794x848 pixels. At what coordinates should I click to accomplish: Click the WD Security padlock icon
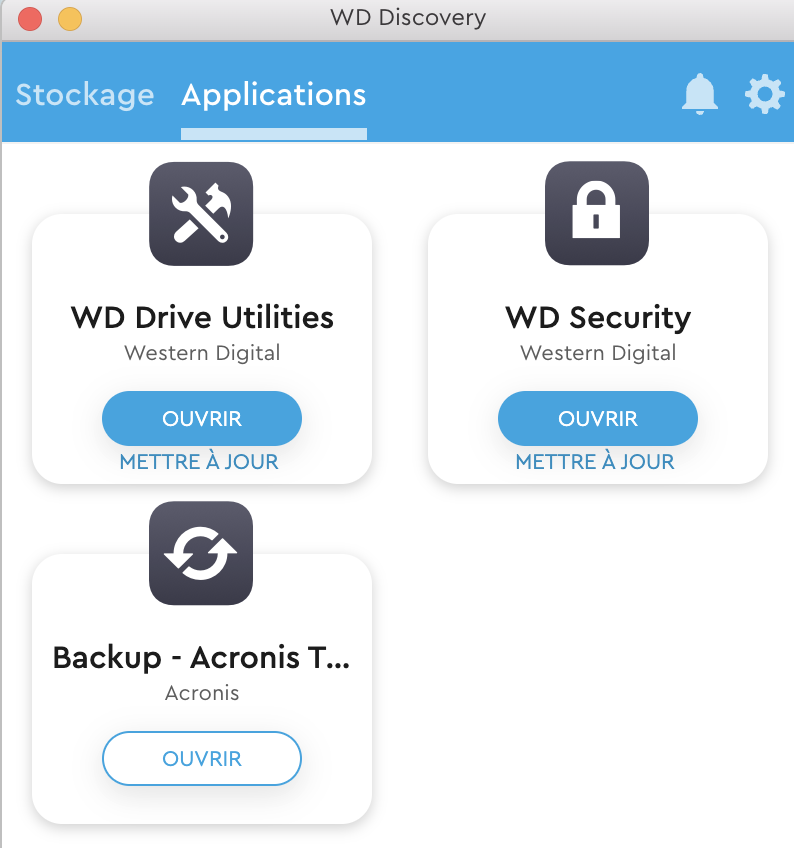(597, 214)
